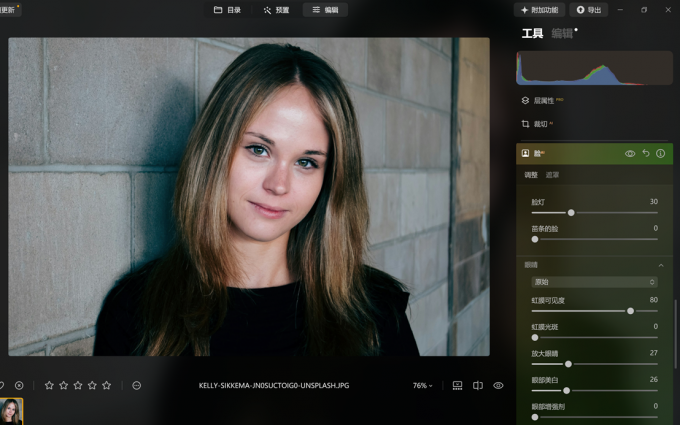Click the 导出 export button
This screenshot has height=425, width=680.
click(x=588, y=10)
